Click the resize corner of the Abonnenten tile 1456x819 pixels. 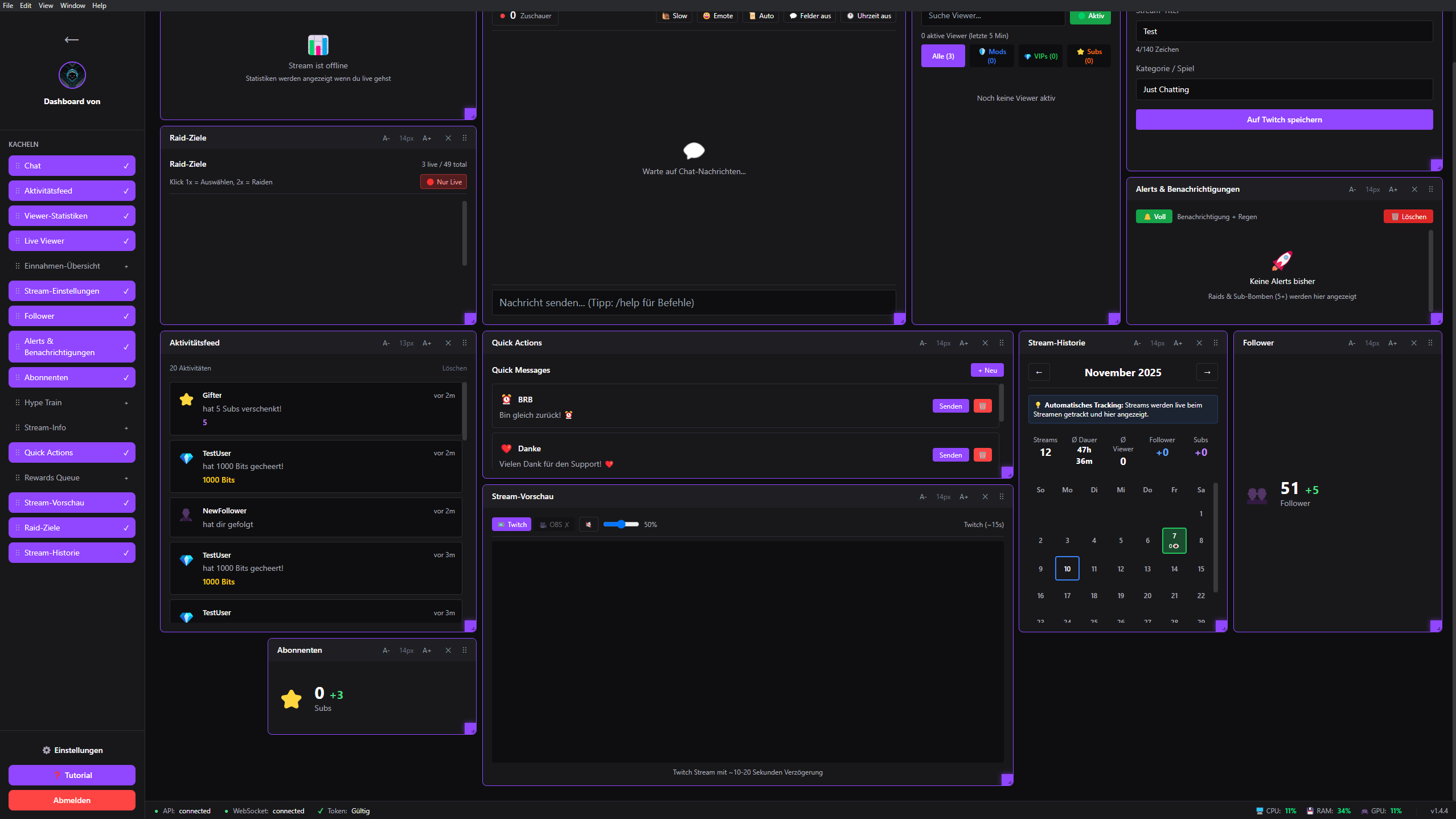(470, 728)
